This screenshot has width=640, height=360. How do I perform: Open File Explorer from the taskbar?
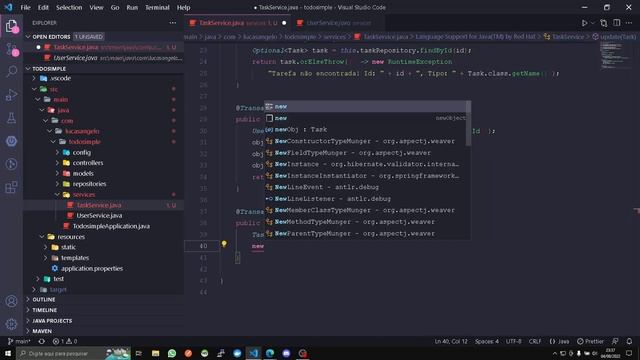coord(156,353)
